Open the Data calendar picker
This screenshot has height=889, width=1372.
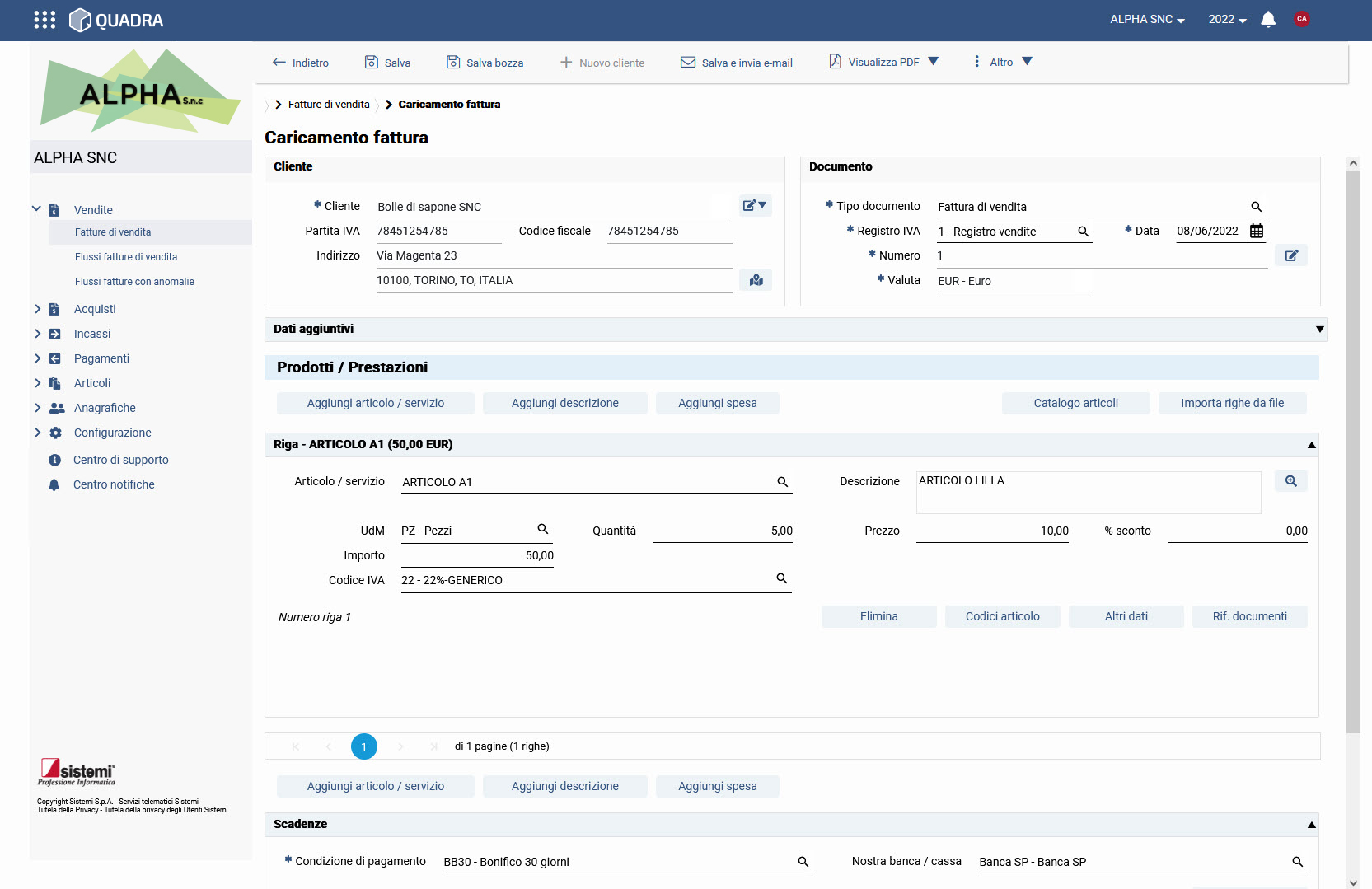(x=1257, y=231)
